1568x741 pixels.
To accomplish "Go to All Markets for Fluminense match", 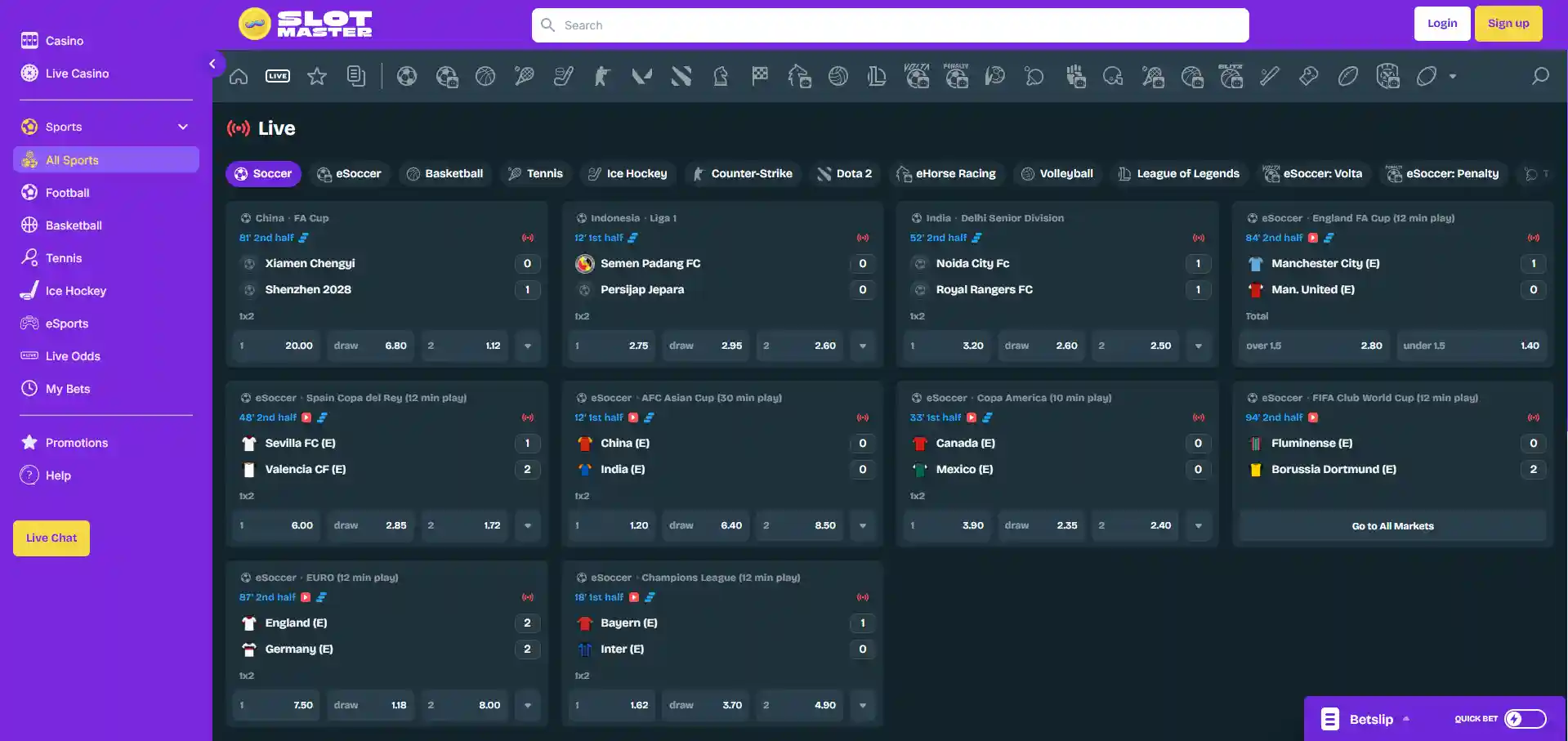I will pos(1392,526).
